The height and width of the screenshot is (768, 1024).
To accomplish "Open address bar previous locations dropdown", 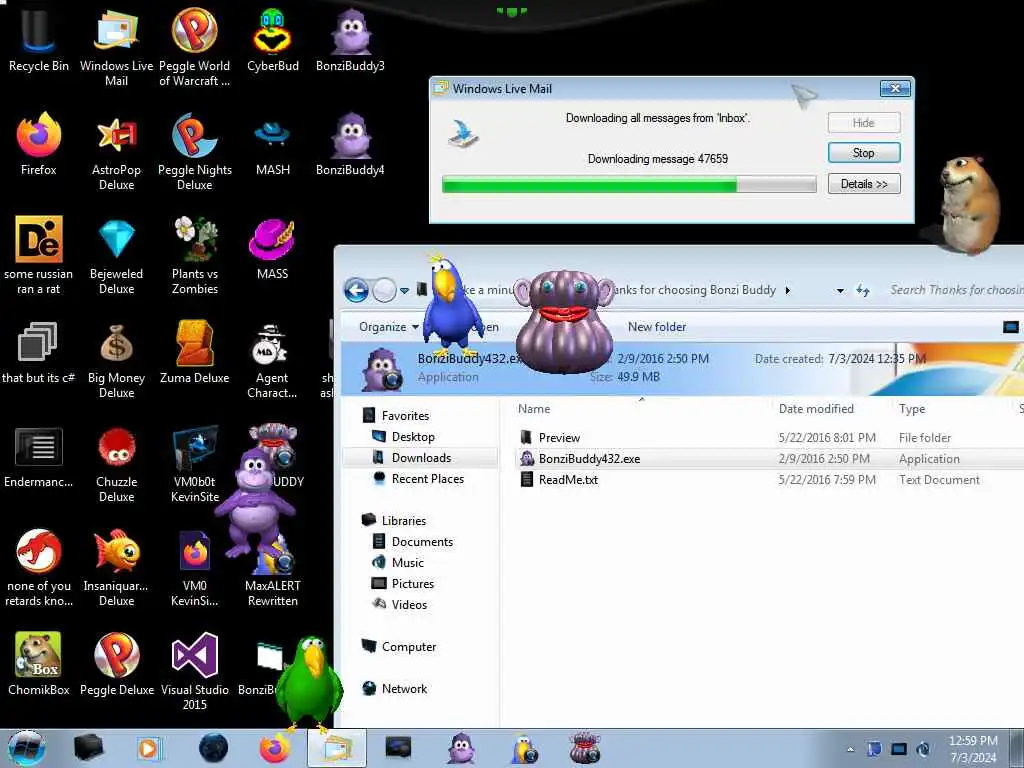I will click(x=840, y=291).
